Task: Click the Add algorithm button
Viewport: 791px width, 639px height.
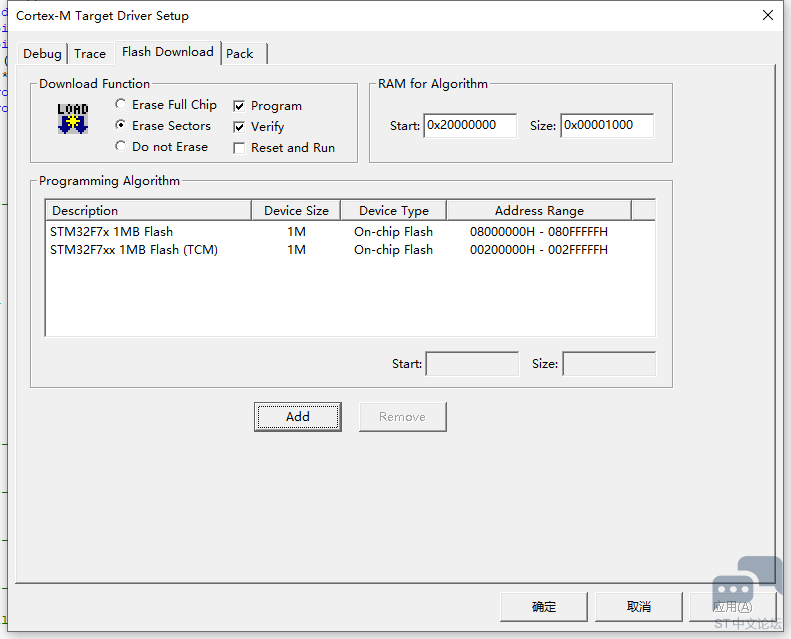Action: pos(298,417)
